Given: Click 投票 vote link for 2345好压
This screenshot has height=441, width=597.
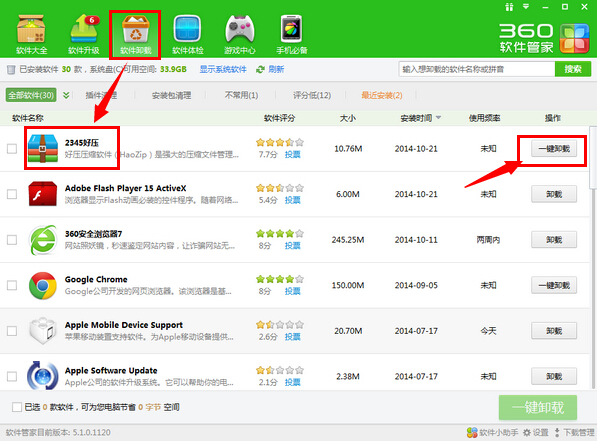Looking at the screenshot, I should click(292, 154).
